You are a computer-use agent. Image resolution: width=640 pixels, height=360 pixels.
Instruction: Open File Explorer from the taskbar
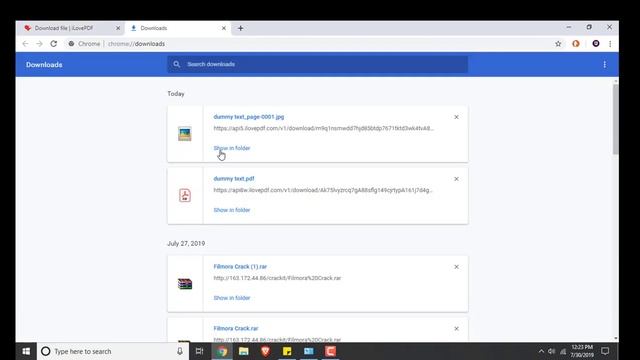coord(244,351)
